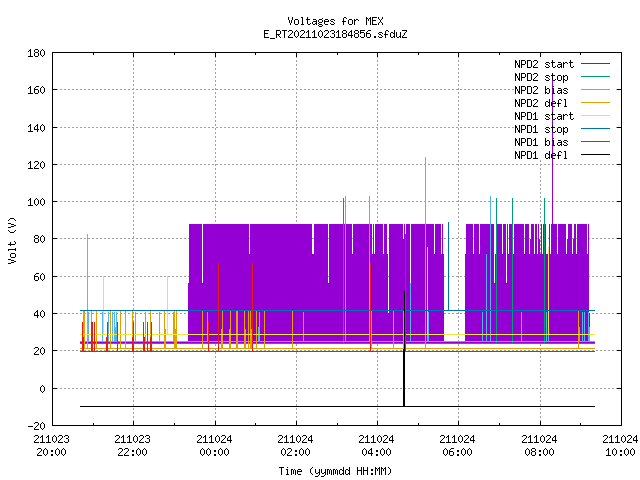The width and height of the screenshot is (640, 480).
Task: Click the 211024 06:00 x-axis tick label
Action: [x=458, y=446]
